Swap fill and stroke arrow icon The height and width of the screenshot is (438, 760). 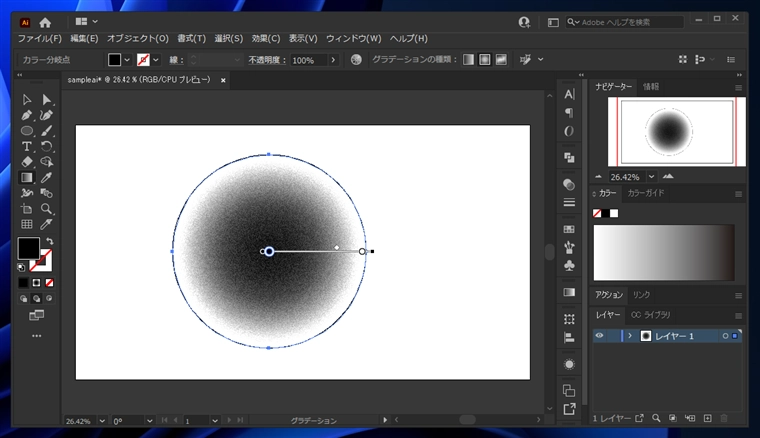click(x=49, y=241)
